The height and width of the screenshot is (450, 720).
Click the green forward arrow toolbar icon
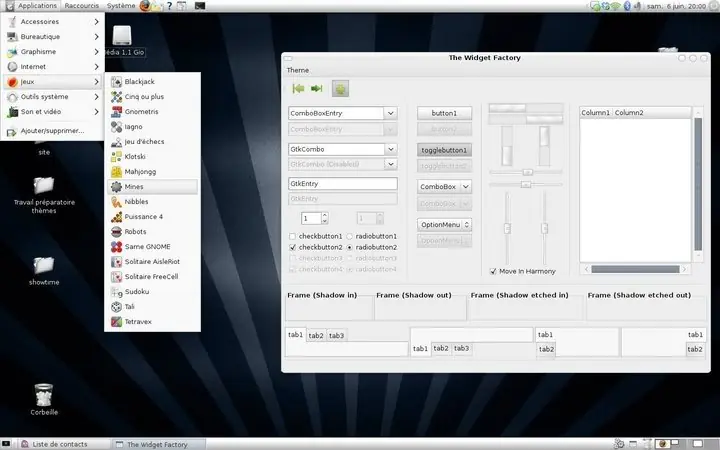point(316,89)
